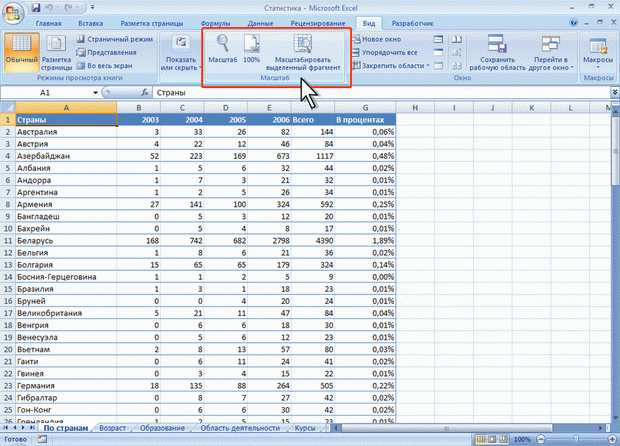This screenshot has height=446, width=620.
Task: Expand the Name Box dropdown
Action: (95, 93)
